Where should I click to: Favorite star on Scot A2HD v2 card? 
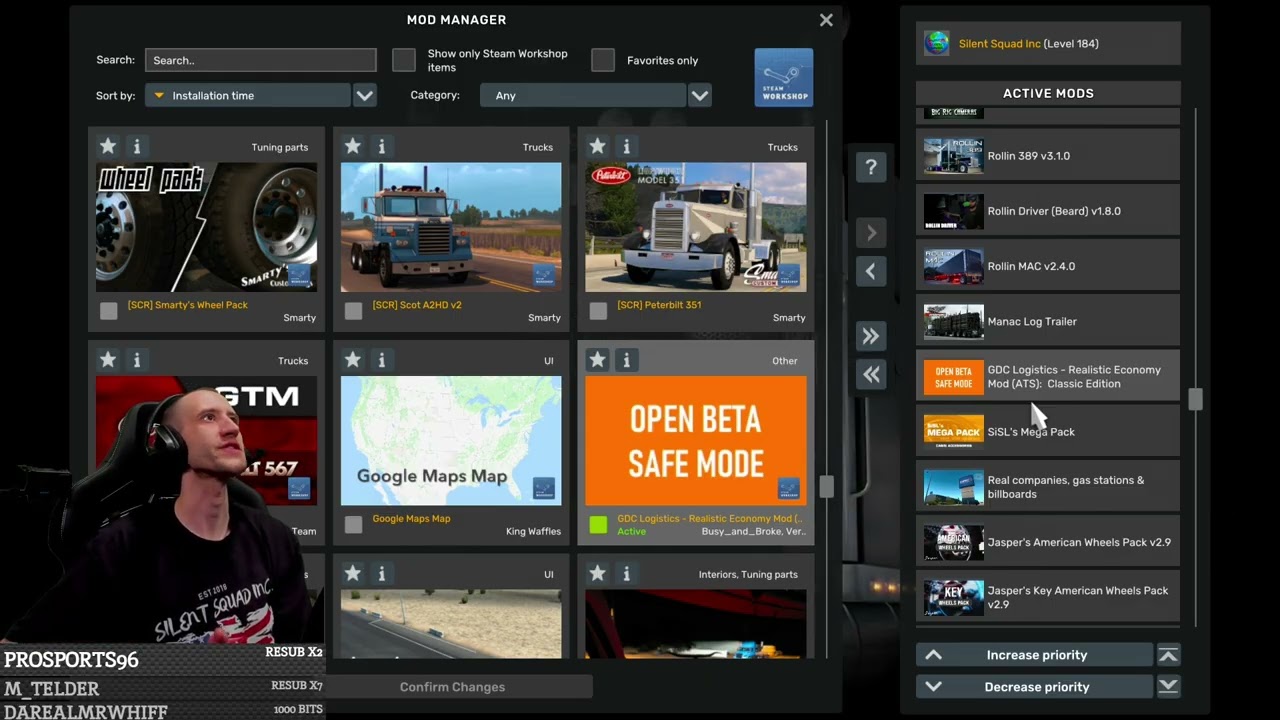point(352,146)
